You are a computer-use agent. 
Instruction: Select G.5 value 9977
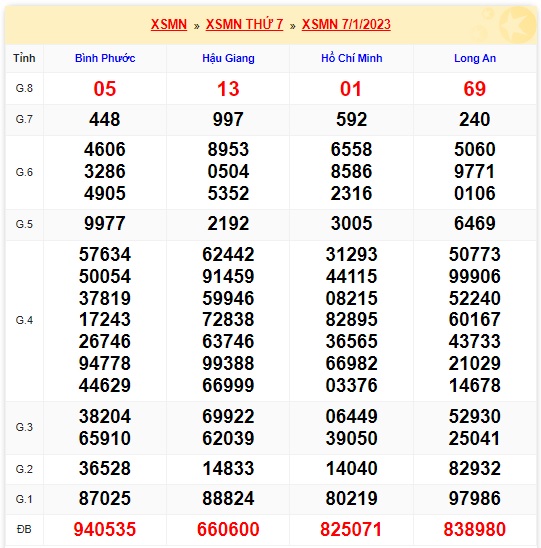104,224
